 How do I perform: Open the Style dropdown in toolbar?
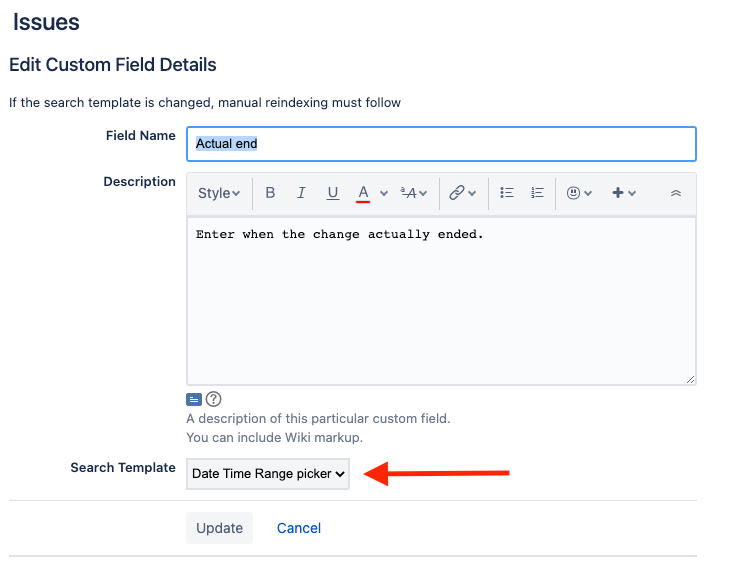(x=219, y=193)
